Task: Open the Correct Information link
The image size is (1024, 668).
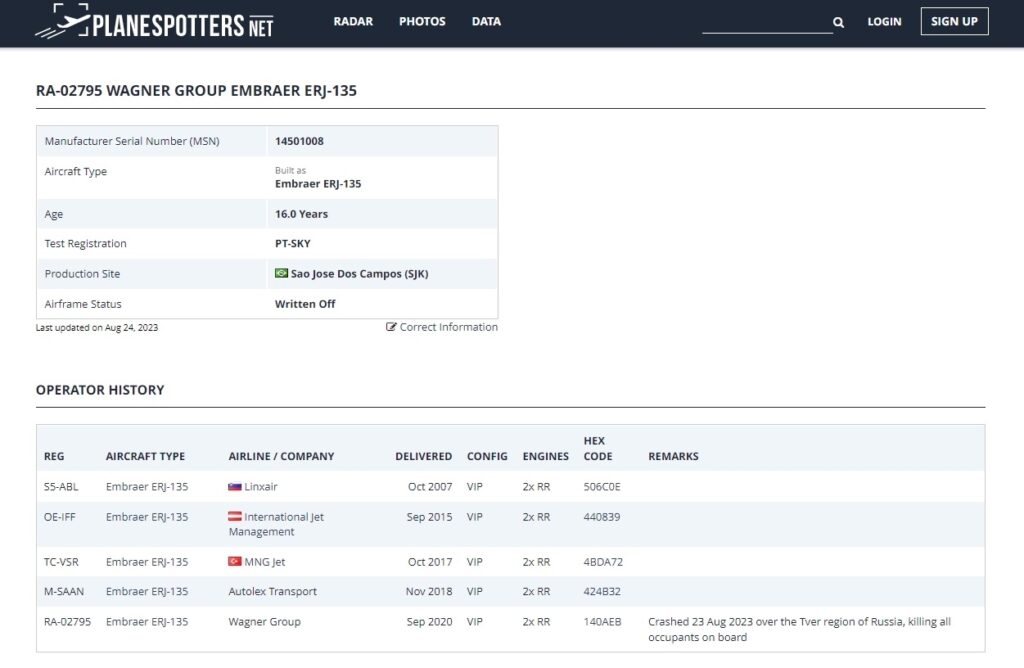Action: pos(448,327)
